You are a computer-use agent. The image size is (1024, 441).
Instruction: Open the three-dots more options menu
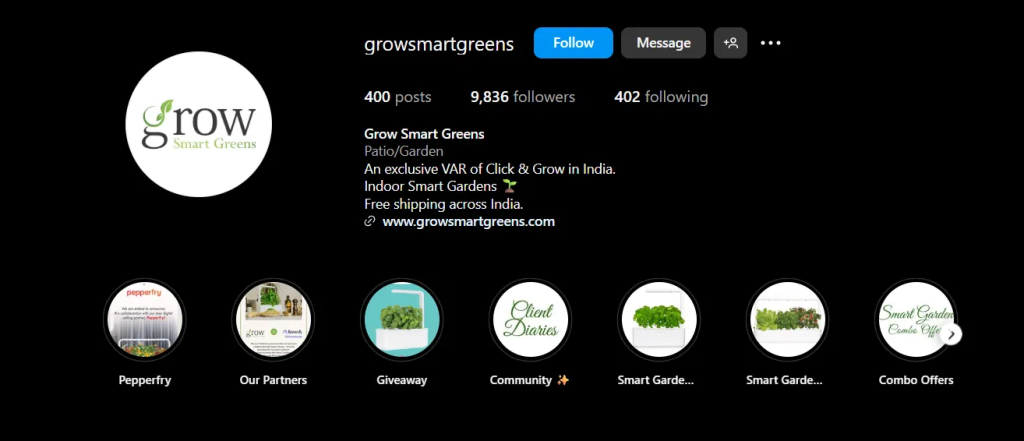pos(771,43)
